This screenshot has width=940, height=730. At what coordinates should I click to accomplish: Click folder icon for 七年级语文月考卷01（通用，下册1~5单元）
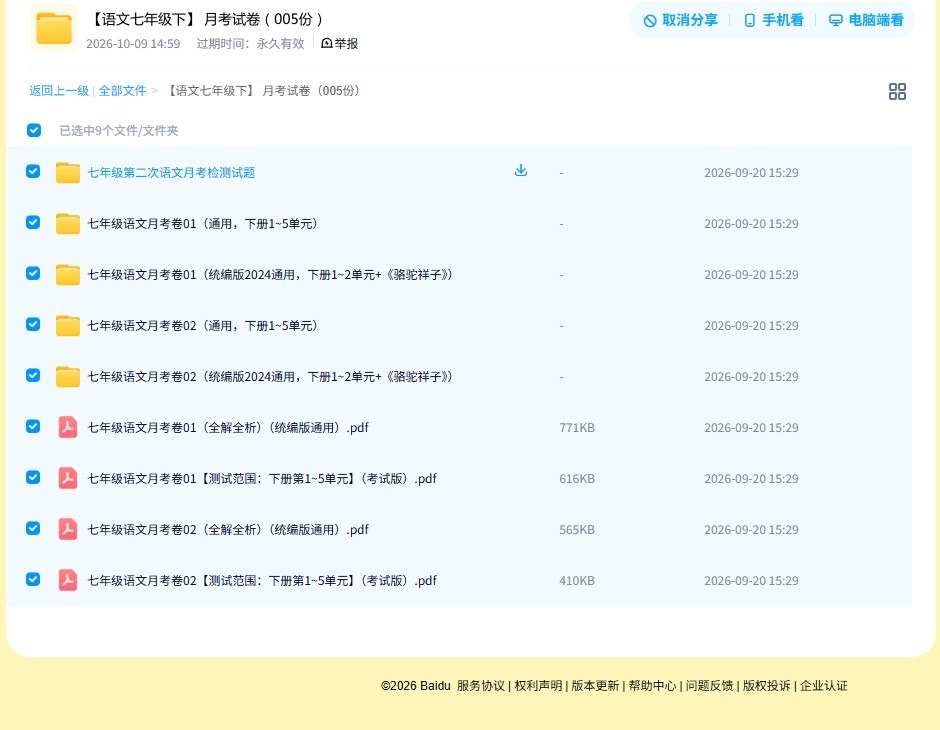pos(68,224)
